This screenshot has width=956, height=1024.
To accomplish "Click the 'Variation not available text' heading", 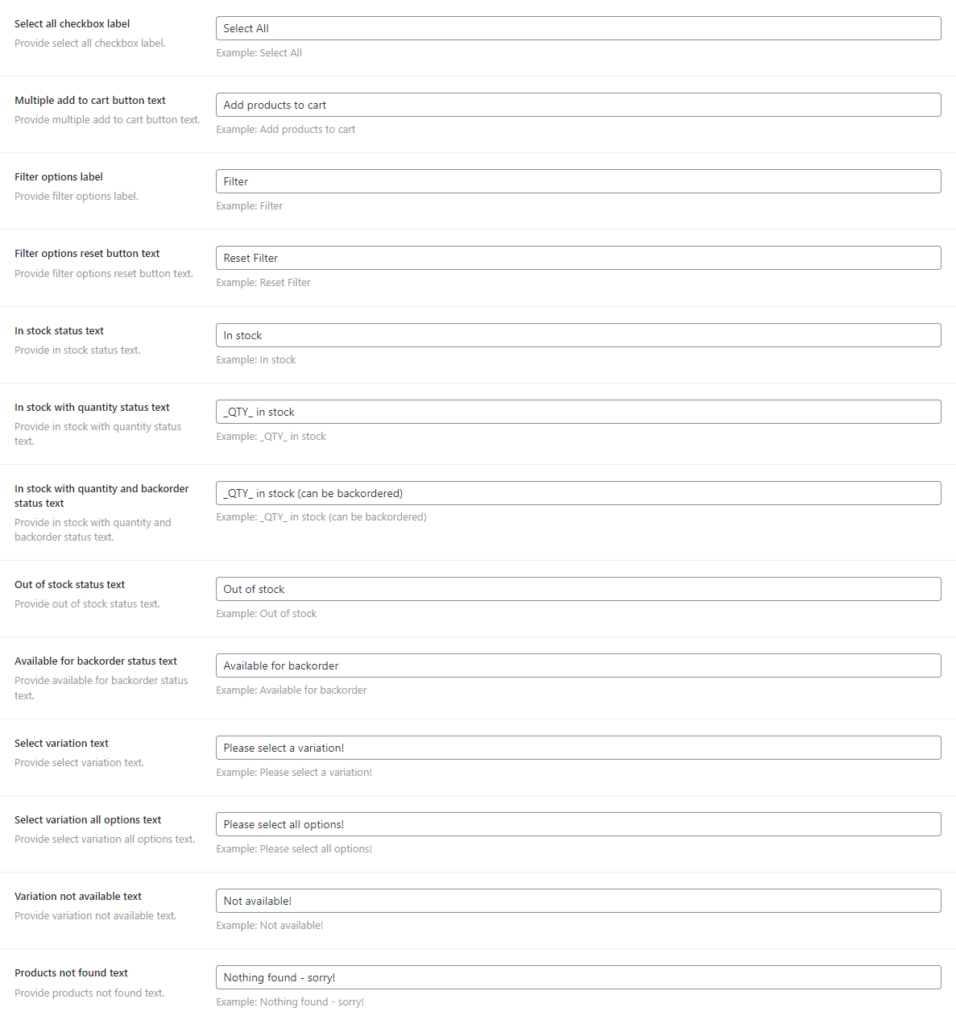I will (78, 896).
